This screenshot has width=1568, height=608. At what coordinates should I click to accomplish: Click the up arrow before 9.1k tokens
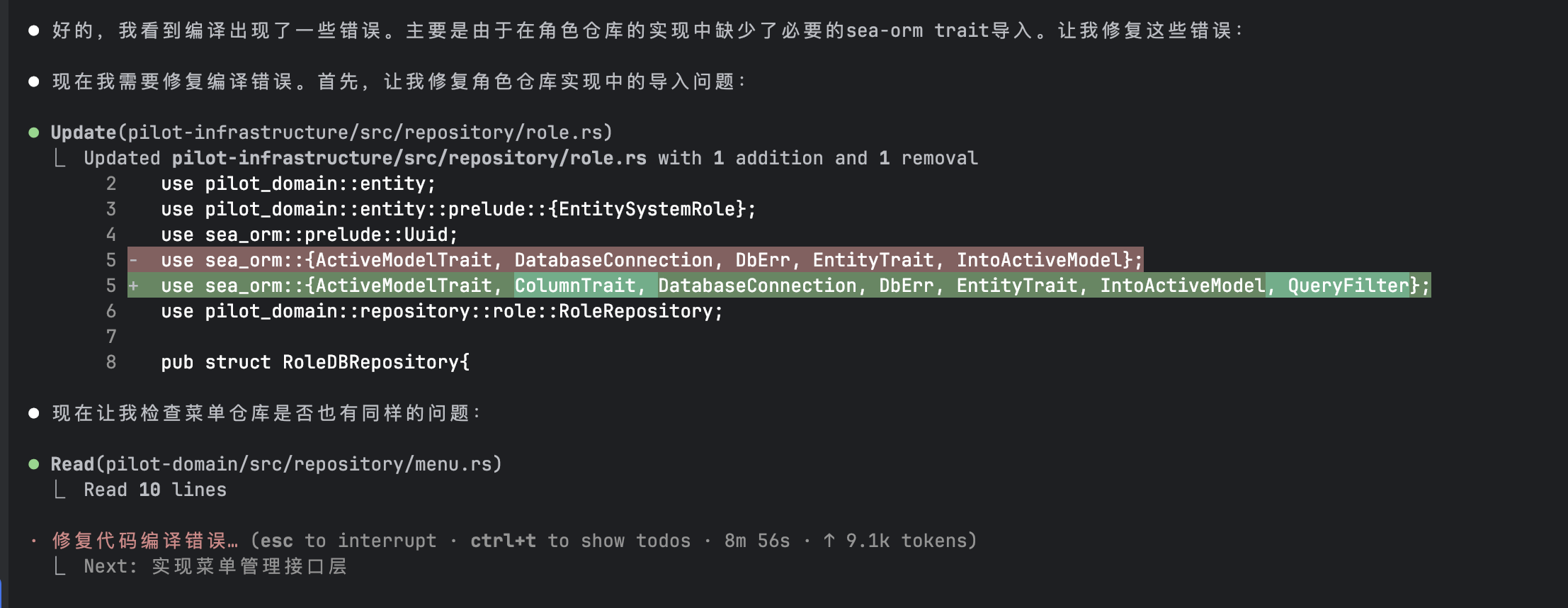pos(829,541)
